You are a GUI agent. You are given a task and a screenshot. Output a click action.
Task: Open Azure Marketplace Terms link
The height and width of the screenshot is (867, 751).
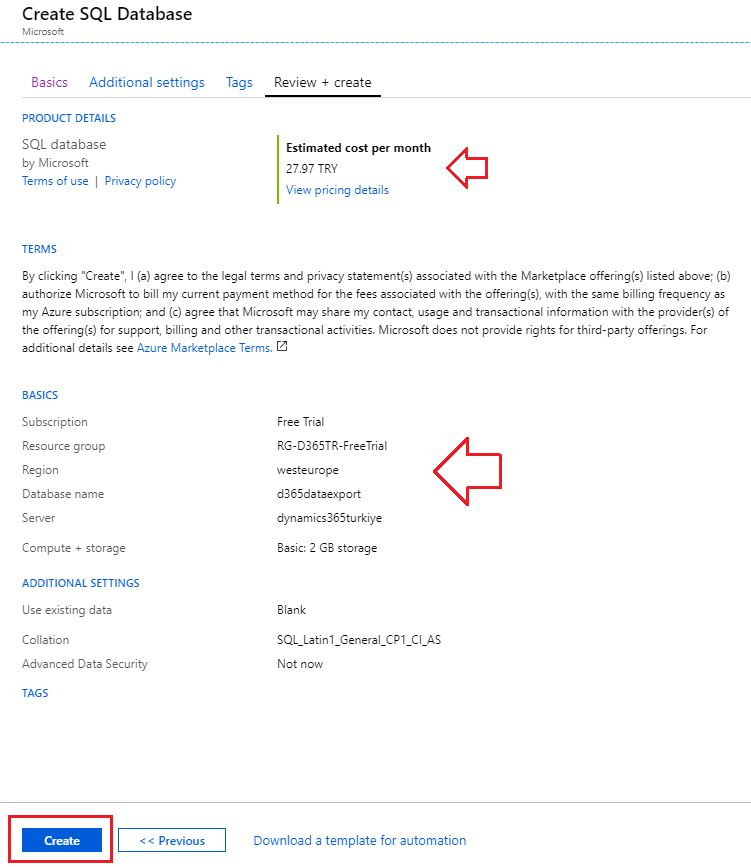point(205,348)
